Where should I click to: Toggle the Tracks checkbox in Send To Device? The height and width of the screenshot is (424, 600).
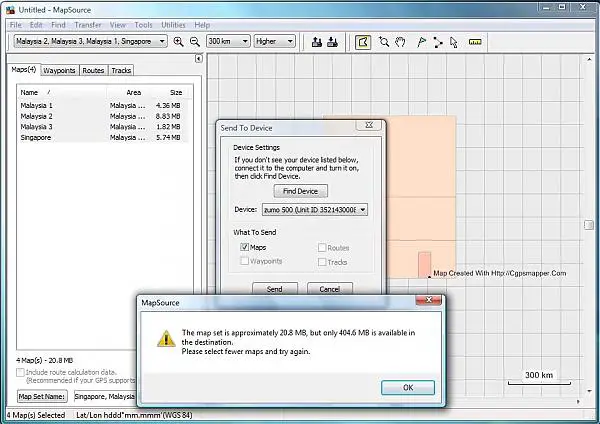[x=322, y=262]
